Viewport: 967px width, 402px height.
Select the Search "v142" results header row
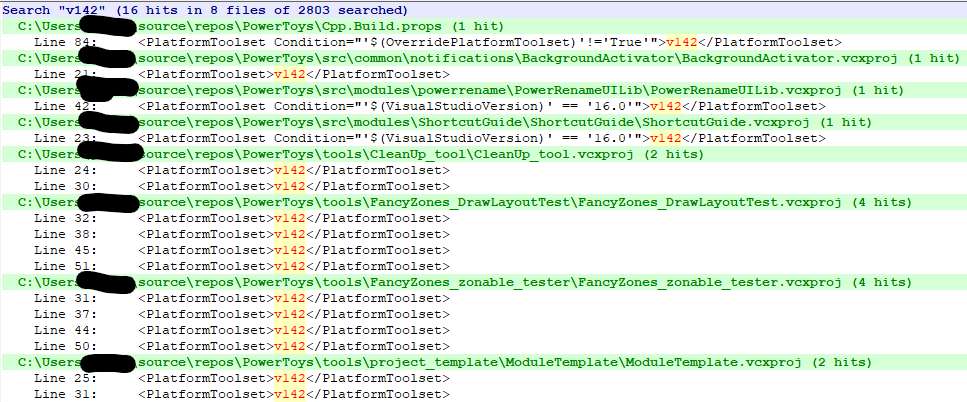484,10
